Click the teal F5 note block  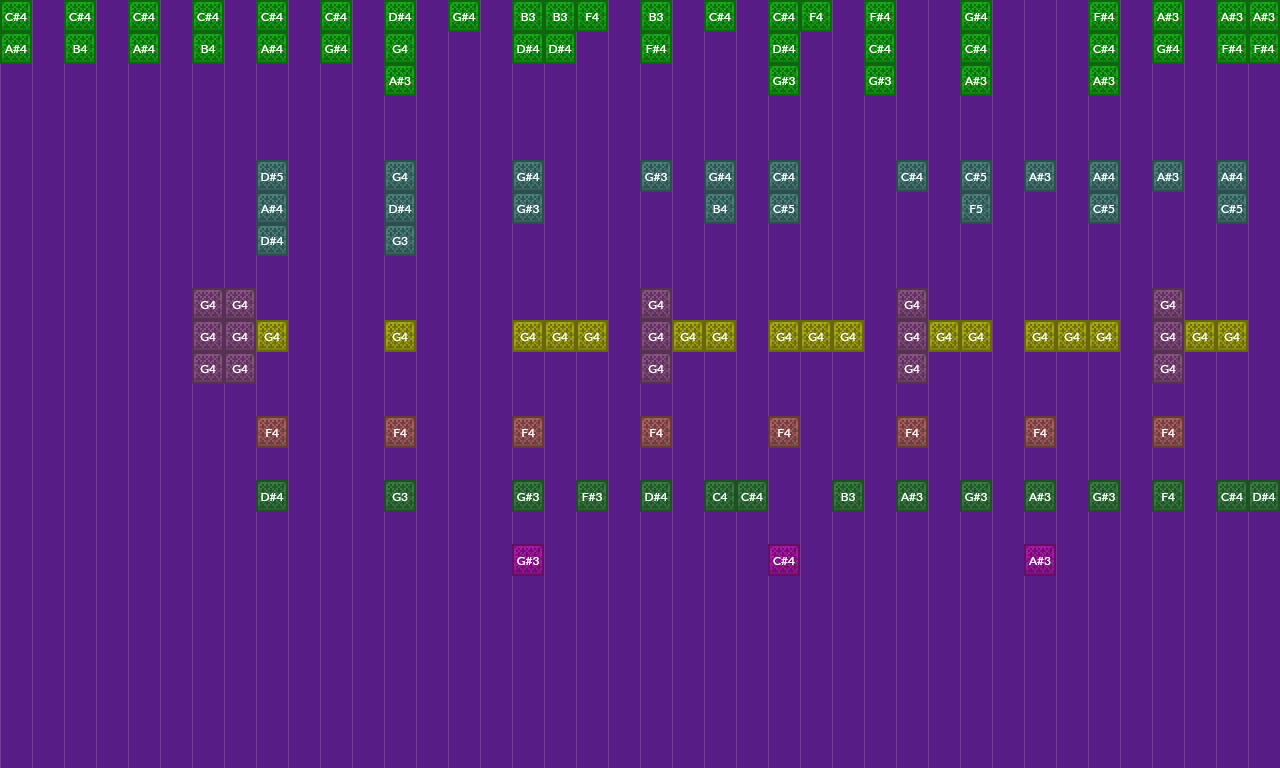[x=976, y=209]
